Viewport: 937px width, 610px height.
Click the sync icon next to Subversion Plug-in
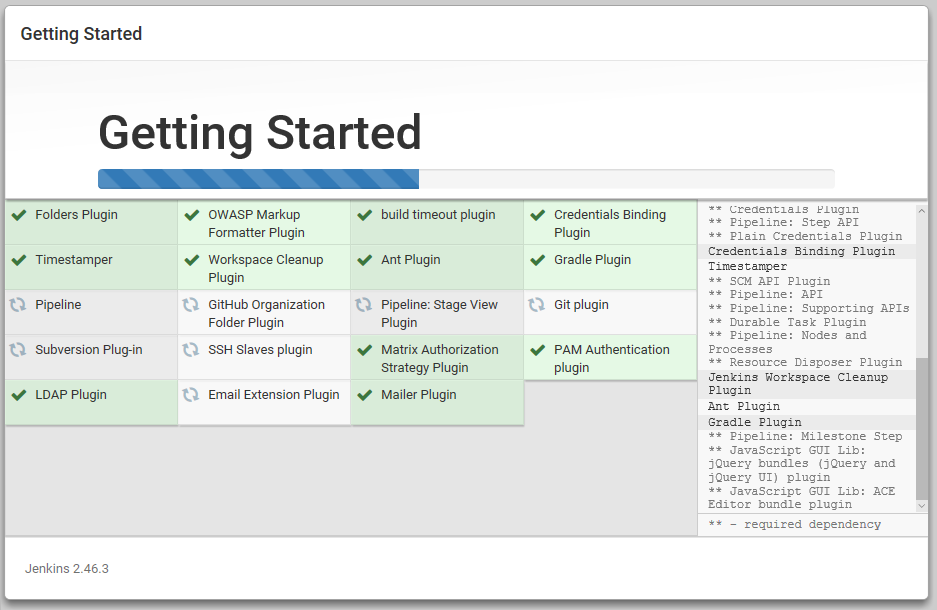pyautogui.click(x=18, y=350)
